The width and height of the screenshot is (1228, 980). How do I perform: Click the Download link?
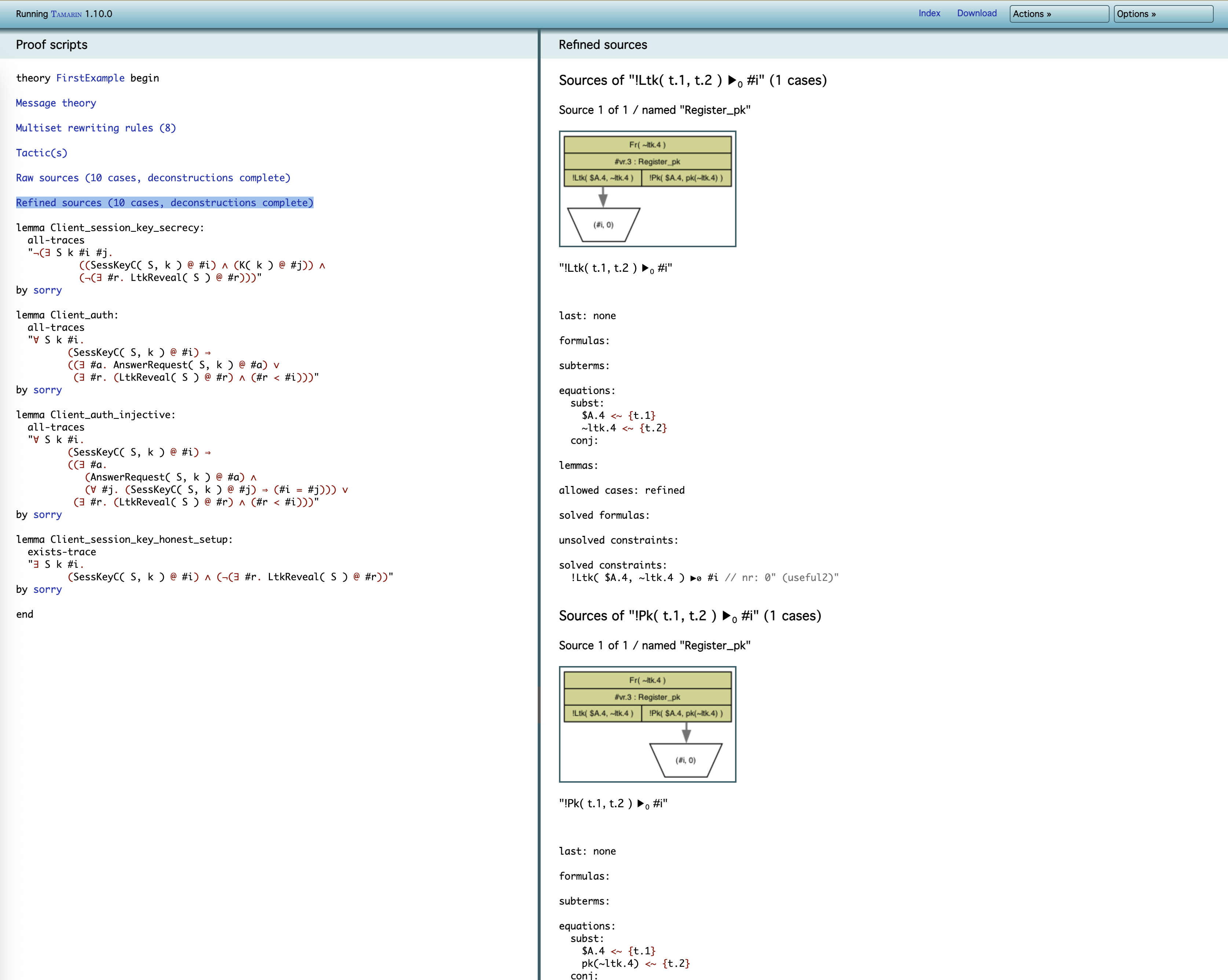coord(976,13)
